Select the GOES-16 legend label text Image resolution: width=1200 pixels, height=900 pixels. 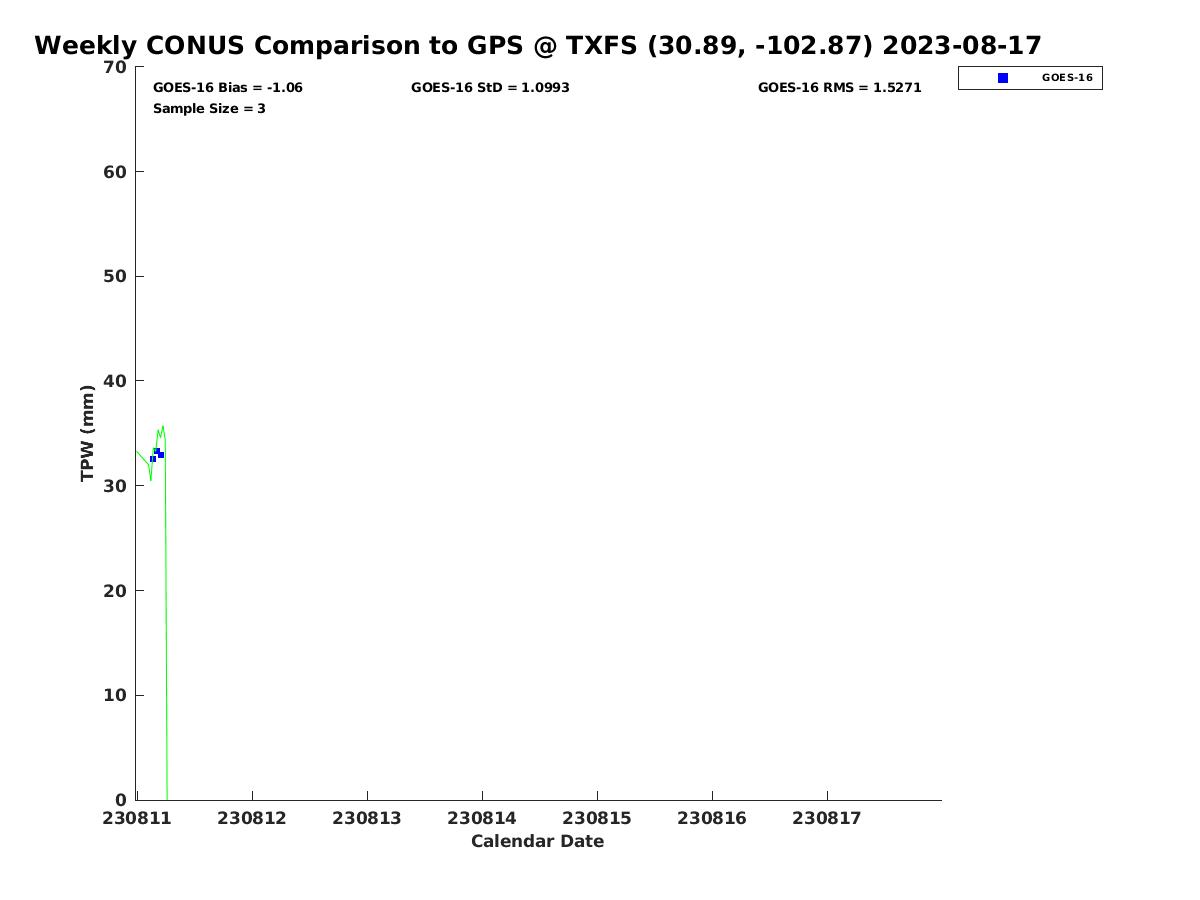point(1066,78)
